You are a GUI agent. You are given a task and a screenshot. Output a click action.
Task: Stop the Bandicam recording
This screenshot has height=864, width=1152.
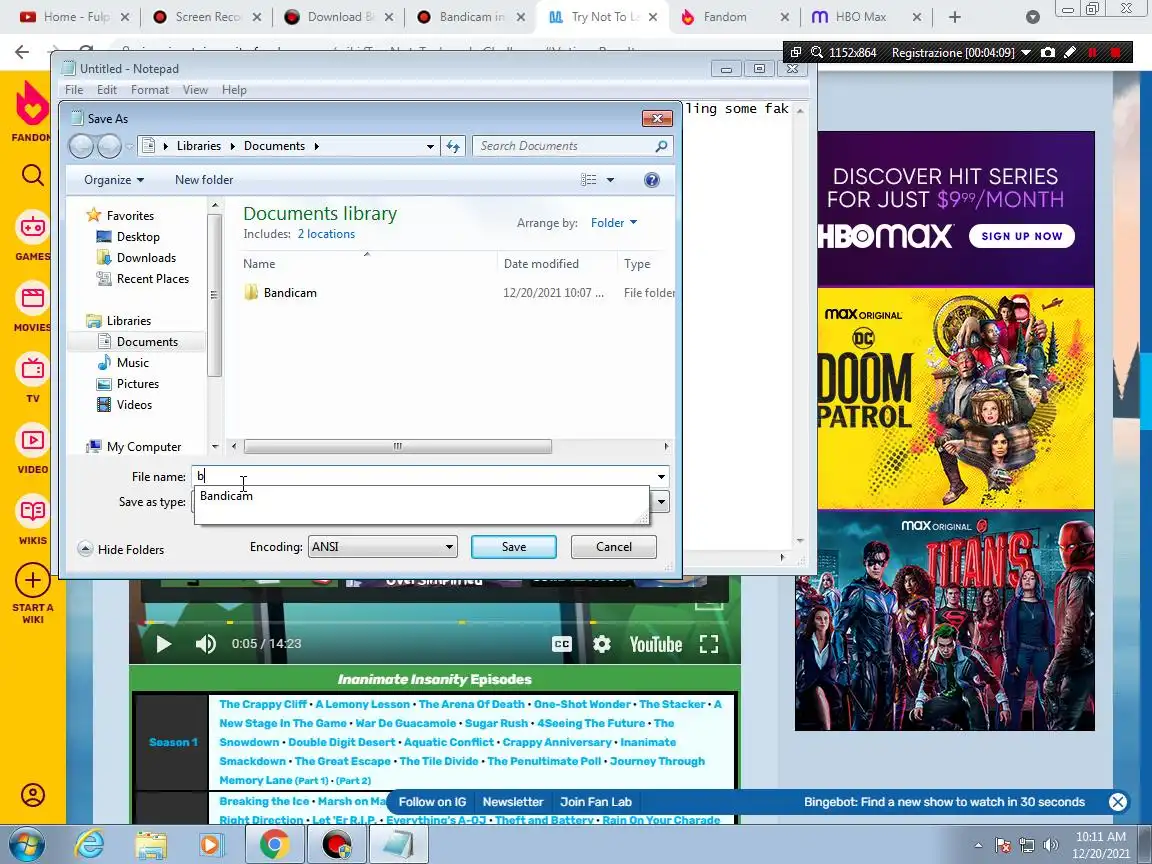(1116, 52)
